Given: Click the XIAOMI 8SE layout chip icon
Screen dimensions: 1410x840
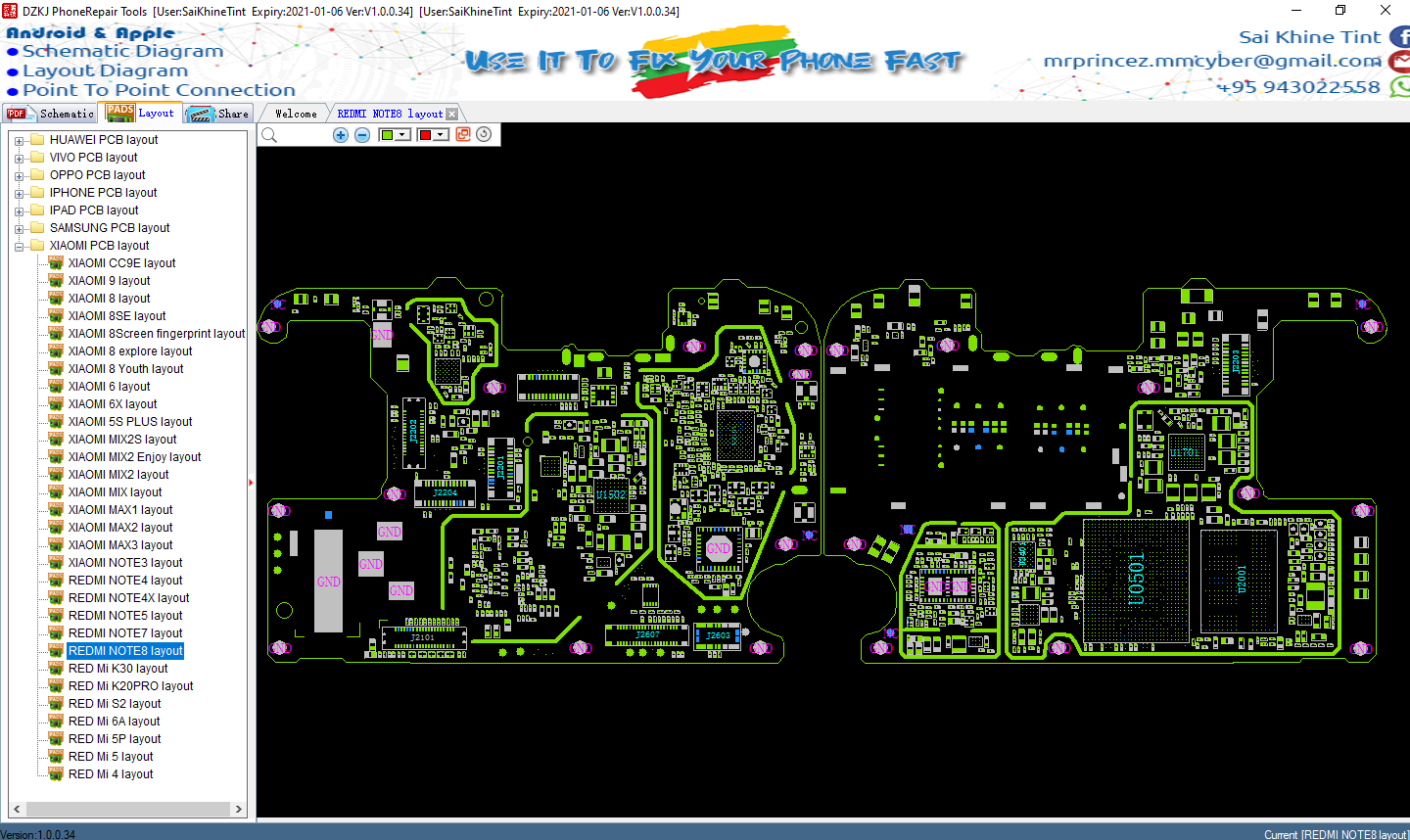Looking at the screenshot, I should pos(56,316).
